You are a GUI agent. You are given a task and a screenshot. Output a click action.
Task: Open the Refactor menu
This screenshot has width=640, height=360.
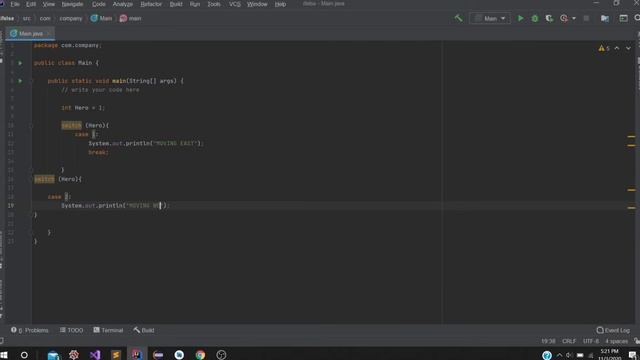point(151,4)
